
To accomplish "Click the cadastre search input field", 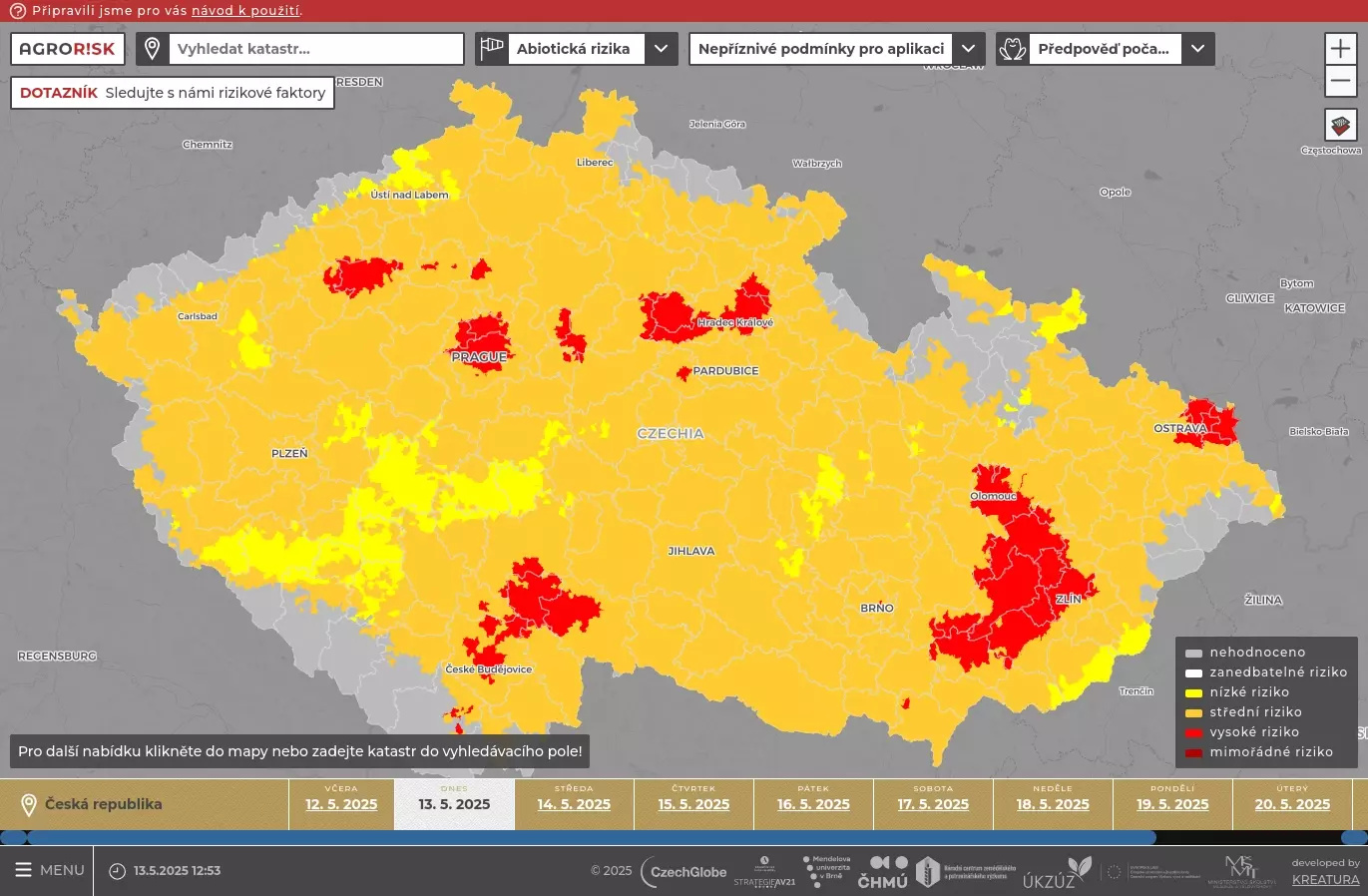I will [315, 49].
